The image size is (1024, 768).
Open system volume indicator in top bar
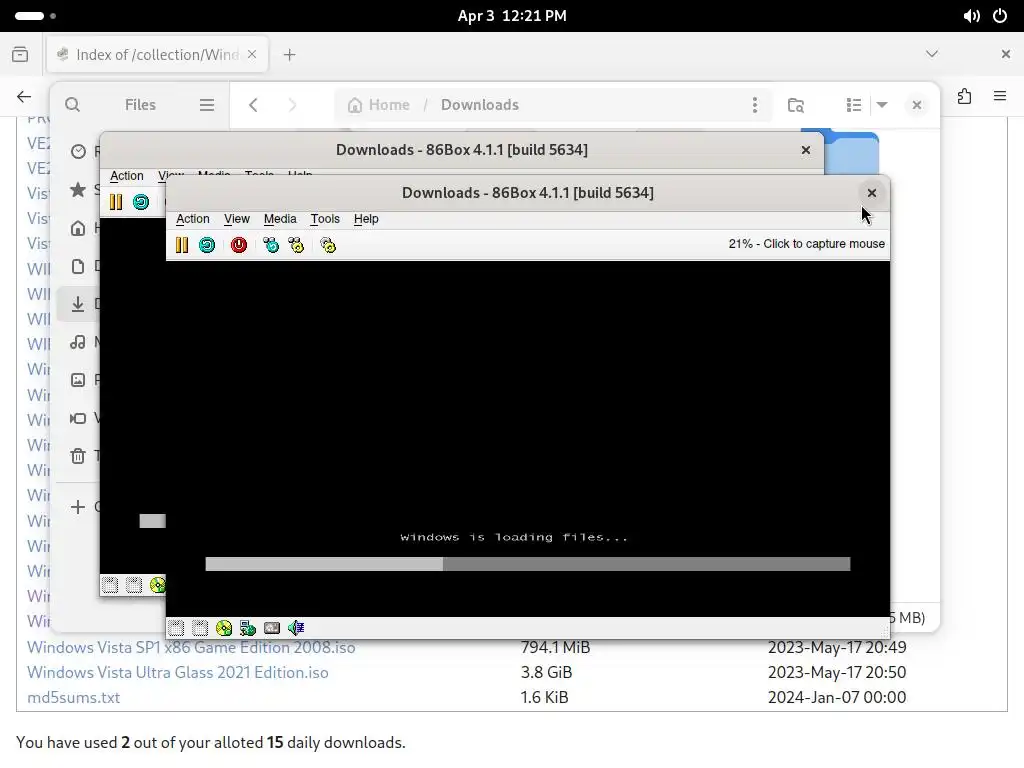pos(971,16)
